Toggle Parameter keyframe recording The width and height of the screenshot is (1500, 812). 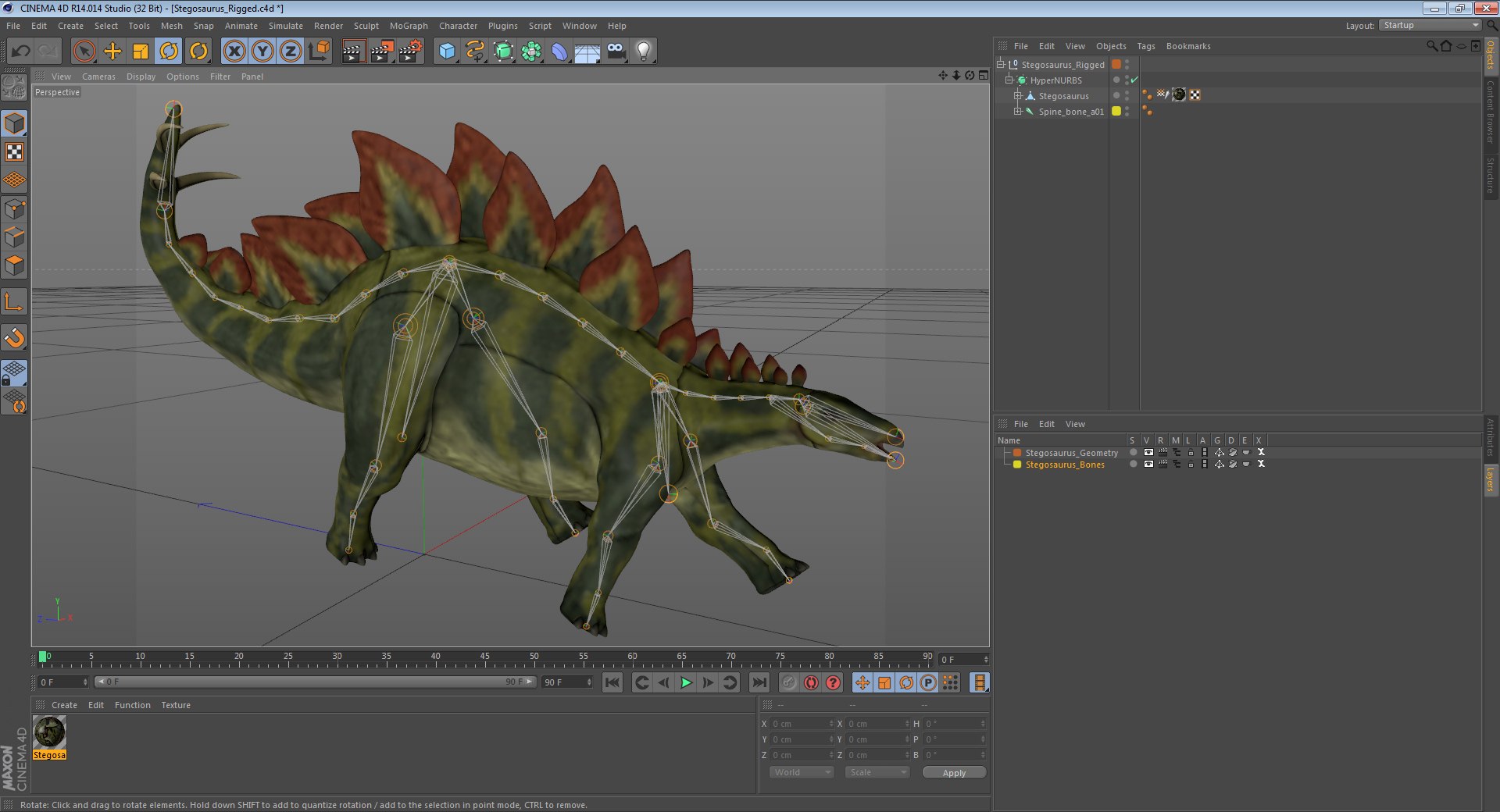point(928,683)
